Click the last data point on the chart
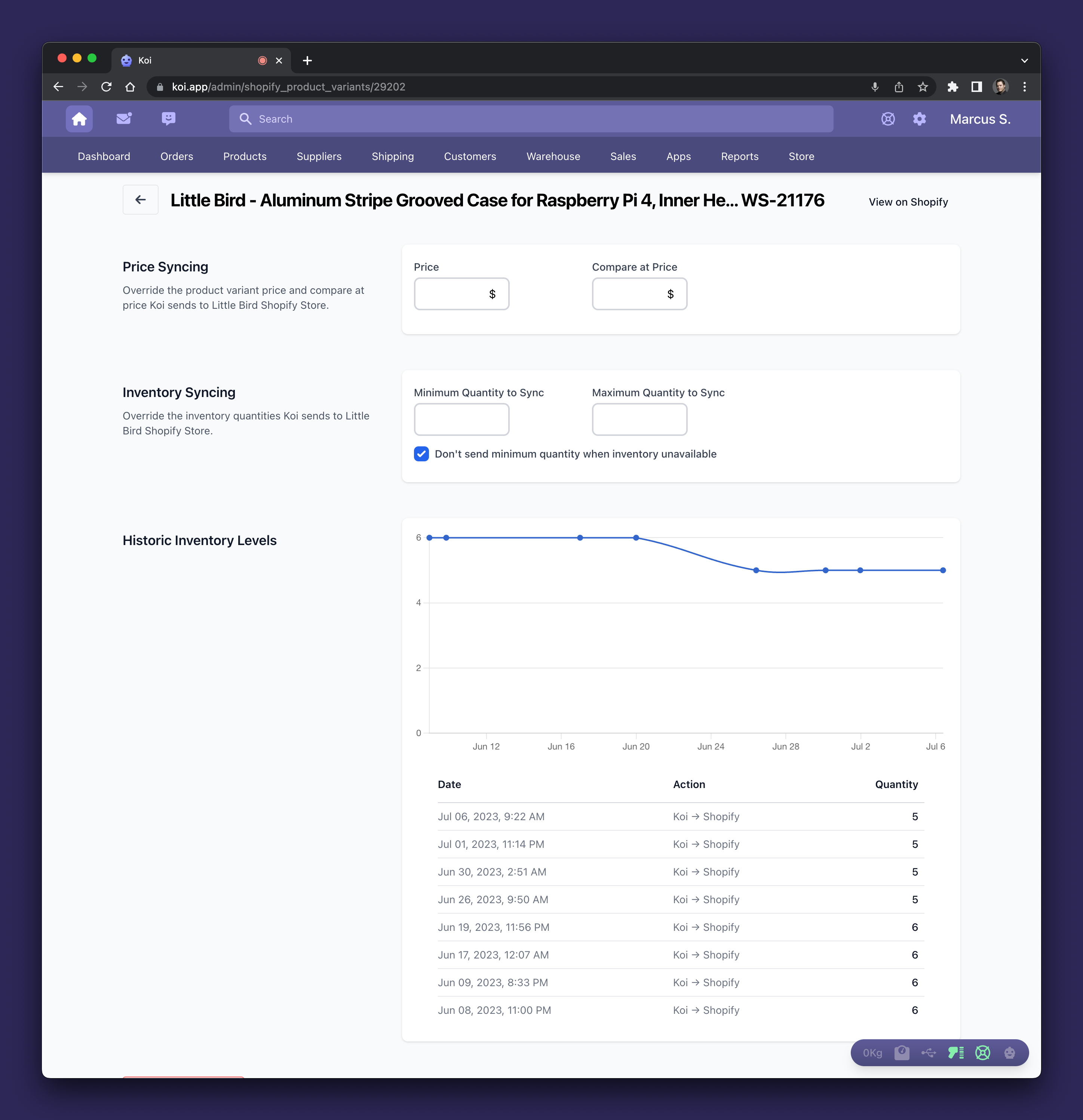The height and width of the screenshot is (1120, 1083). tap(942, 570)
